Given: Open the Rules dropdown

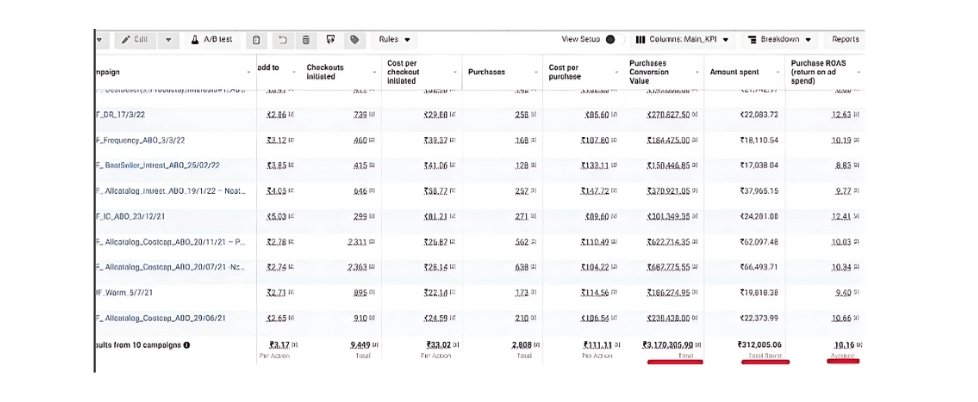Looking at the screenshot, I should coord(394,40).
